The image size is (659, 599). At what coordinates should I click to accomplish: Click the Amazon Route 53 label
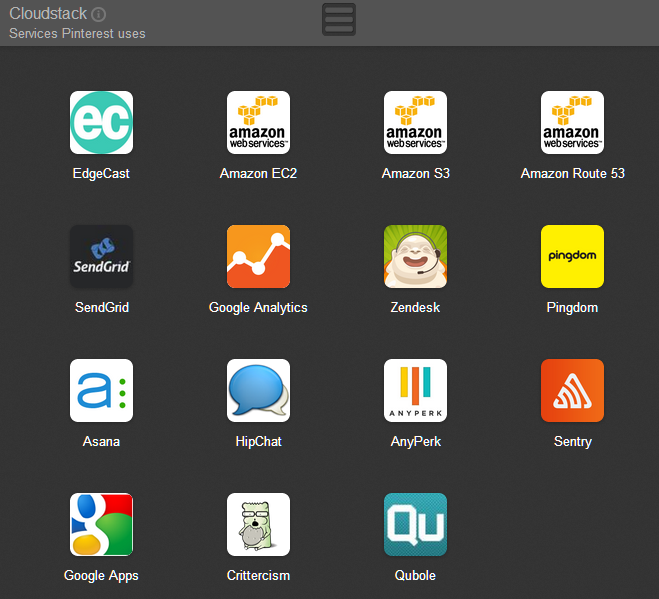pyautogui.click(x=572, y=174)
